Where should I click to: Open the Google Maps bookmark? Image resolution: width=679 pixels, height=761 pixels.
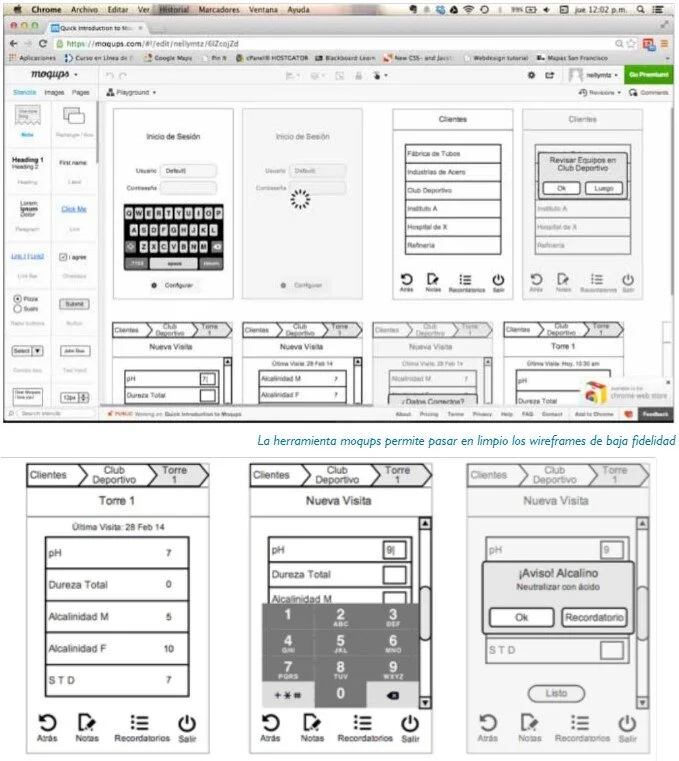(x=168, y=58)
